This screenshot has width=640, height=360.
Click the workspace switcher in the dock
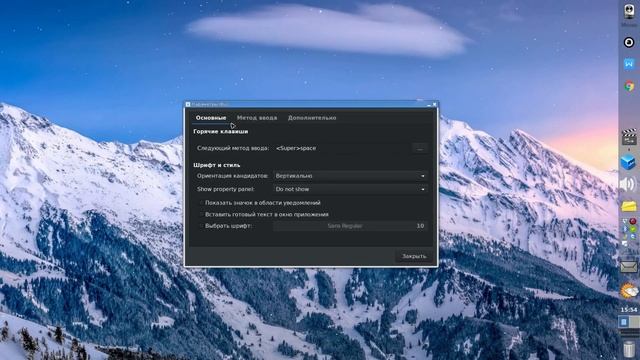(629, 322)
